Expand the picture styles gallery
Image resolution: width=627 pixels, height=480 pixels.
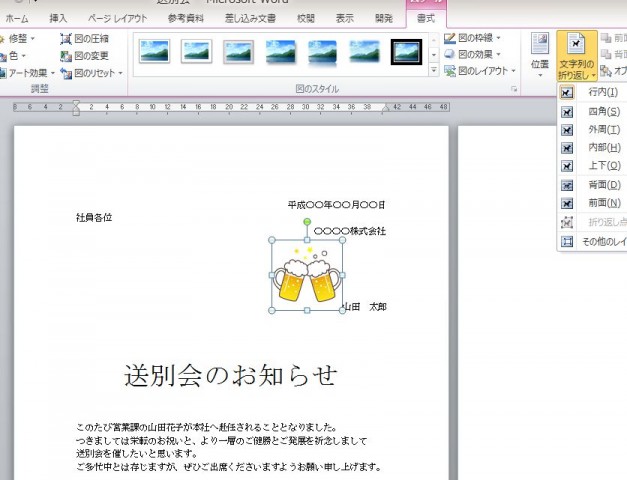point(433,71)
